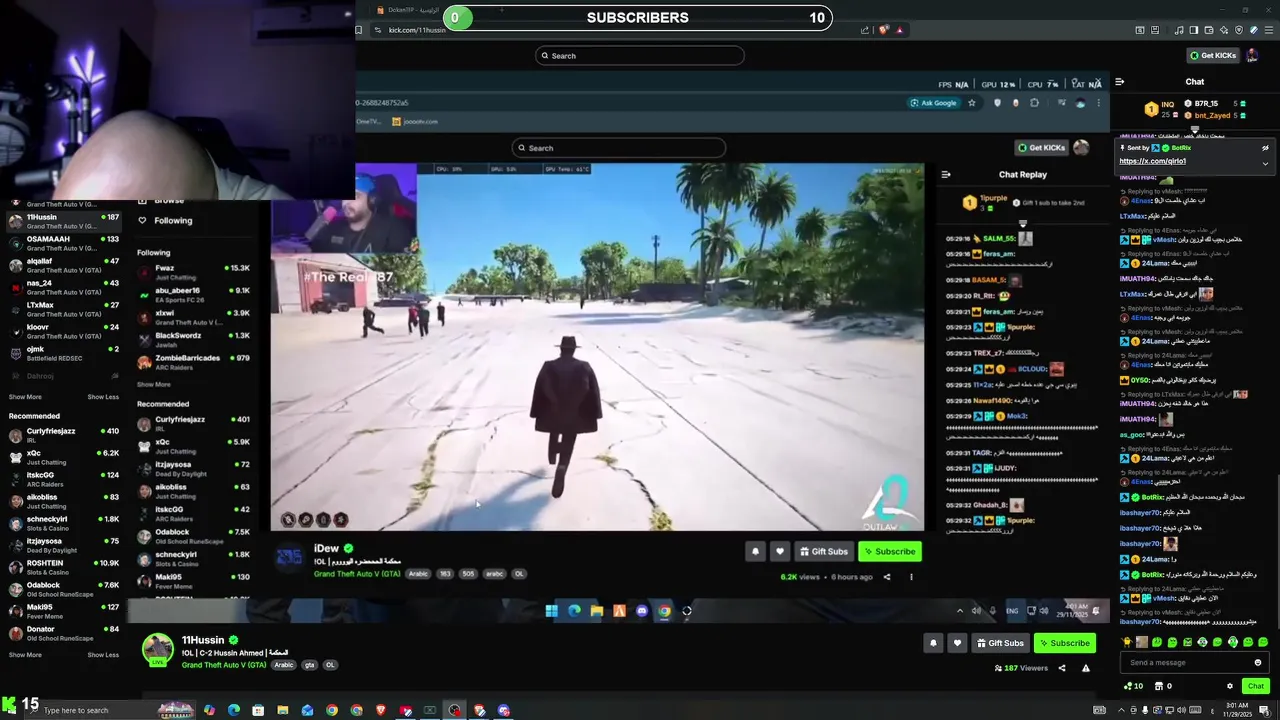Open volume control in bottom system tray
Image resolution: width=1280 pixels, height=720 pixels.
coord(1182,710)
